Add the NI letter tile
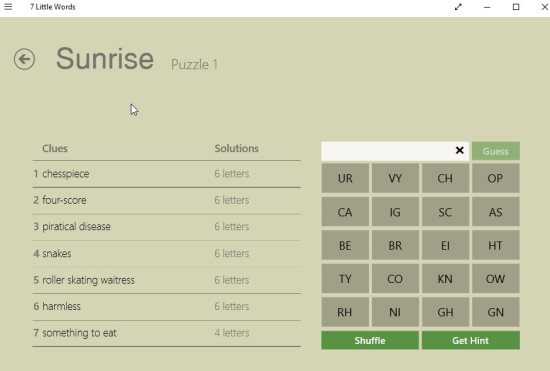 click(395, 312)
